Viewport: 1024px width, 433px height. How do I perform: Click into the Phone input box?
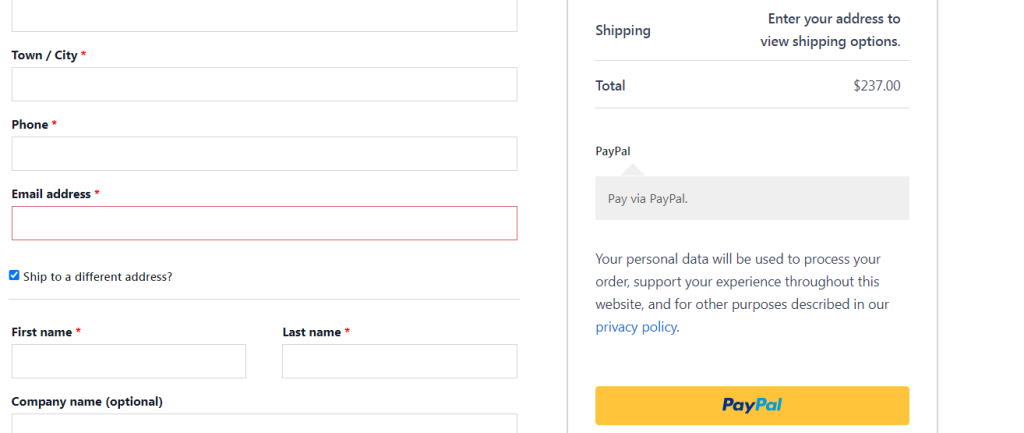pyautogui.click(x=264, y=153)
